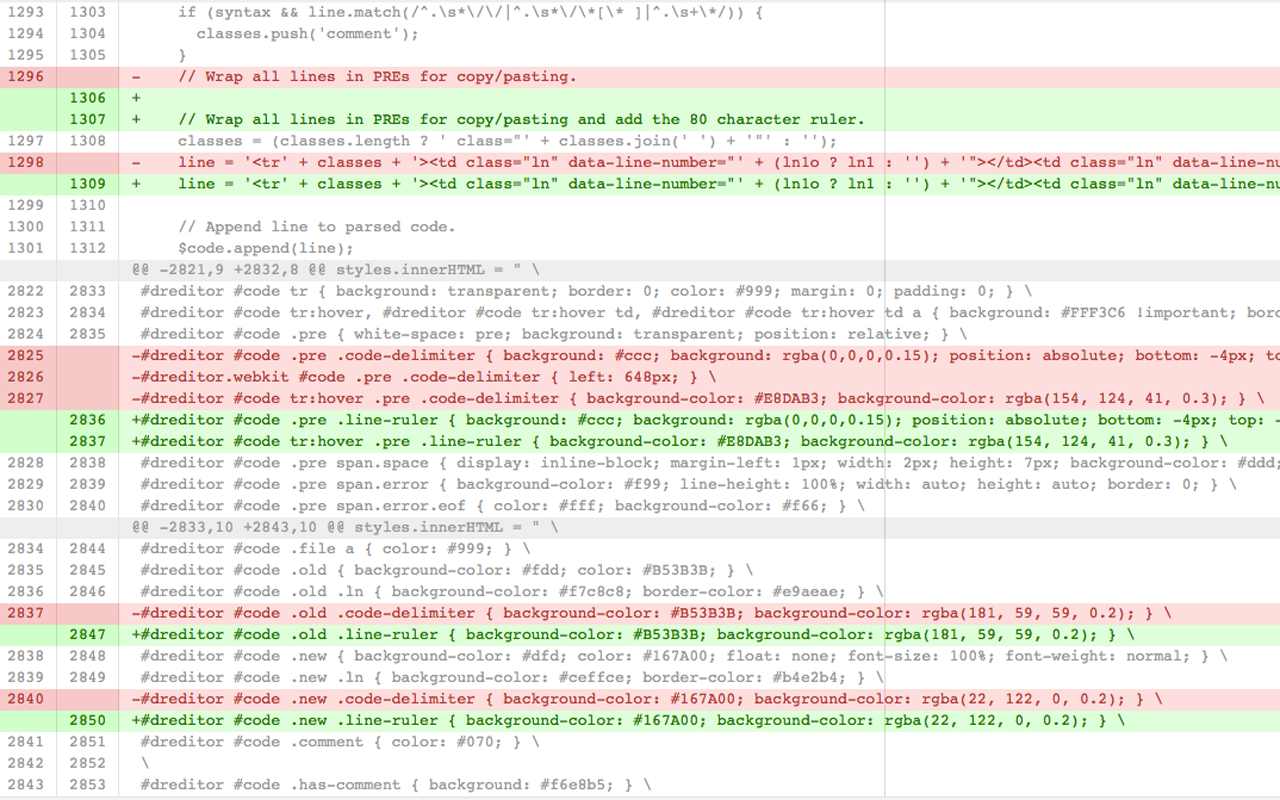1280x800 pixels.
Task: Select the ".comment { color: #070; }" line
Action: (339, 741)
